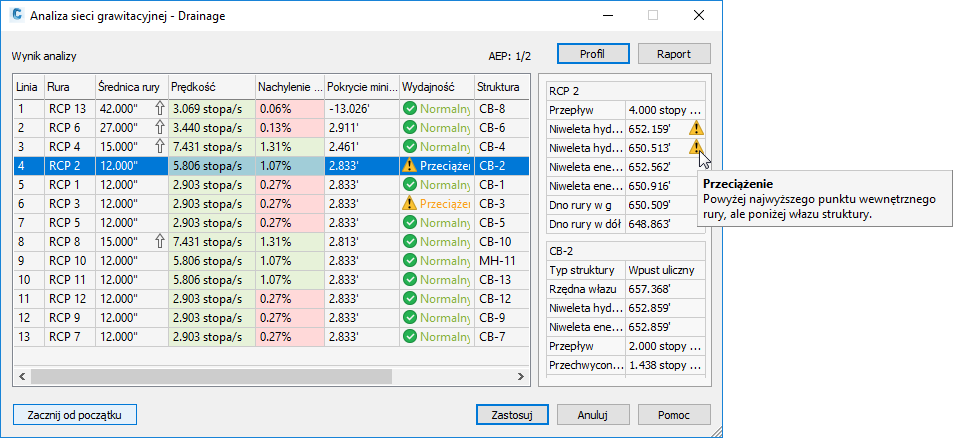Click the Rzędna włazu 657.368' value
The width and height of the screenshot is (956, 438).
coord(665,289)
